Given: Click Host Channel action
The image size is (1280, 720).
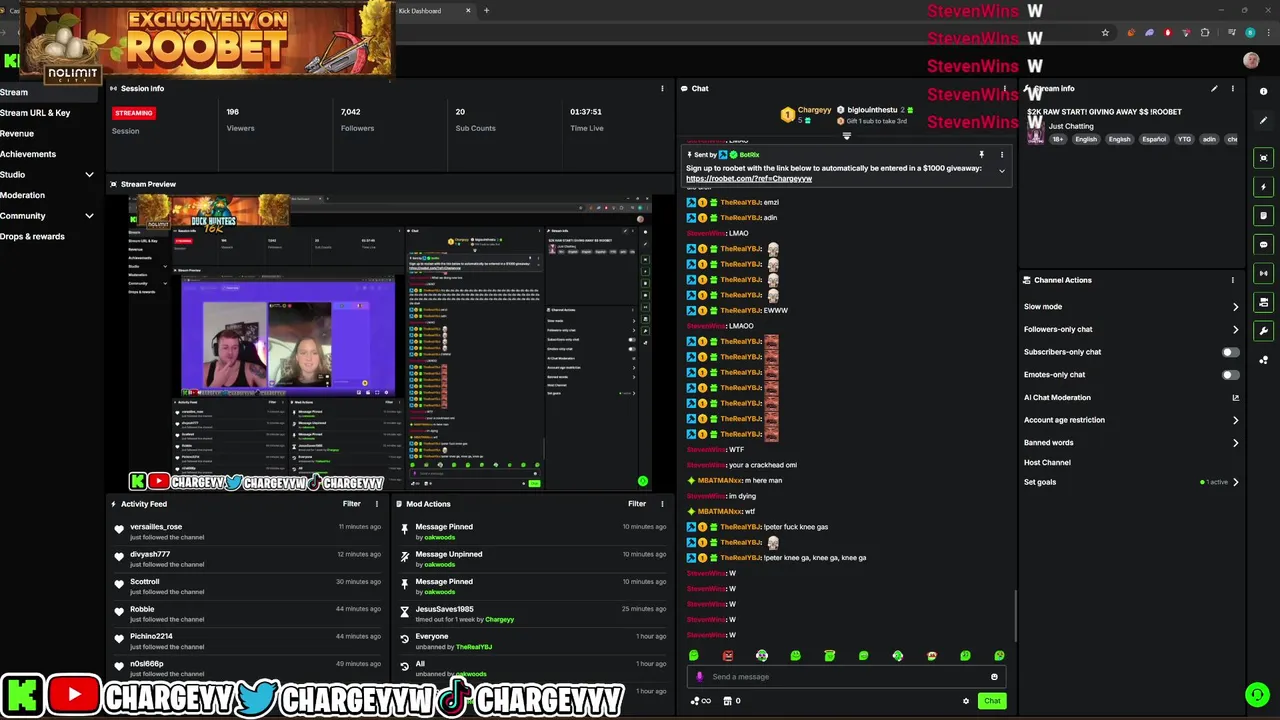Looking at the screenshot, I should (1047, 463).
